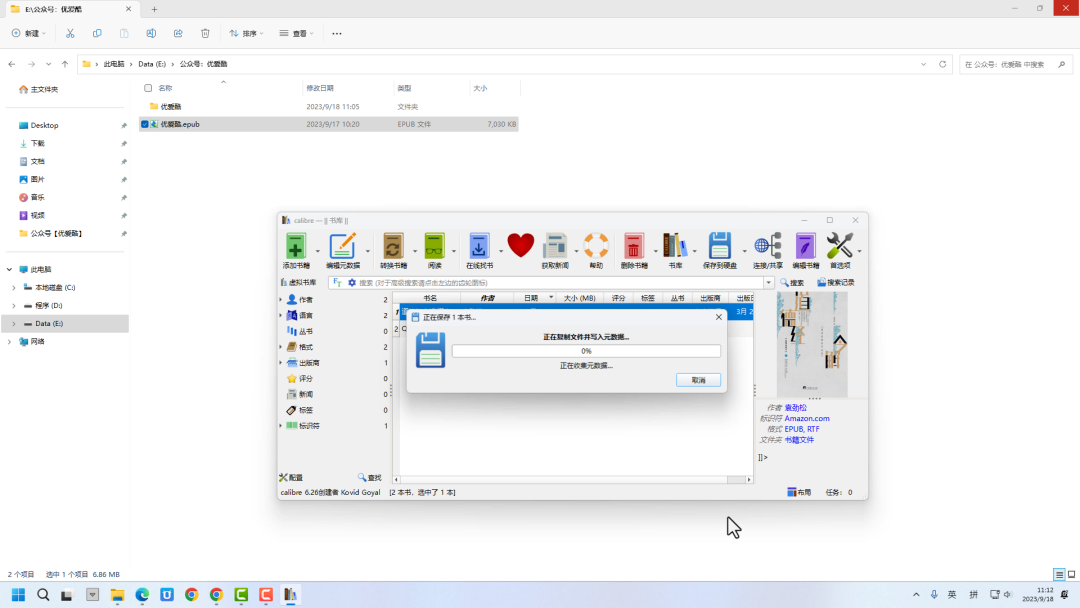Image resolution: width=1080 pixels, height=608 pixels.
Task: Toggle the full-text search FT icon in calibre
Action: tap(338, 282)
